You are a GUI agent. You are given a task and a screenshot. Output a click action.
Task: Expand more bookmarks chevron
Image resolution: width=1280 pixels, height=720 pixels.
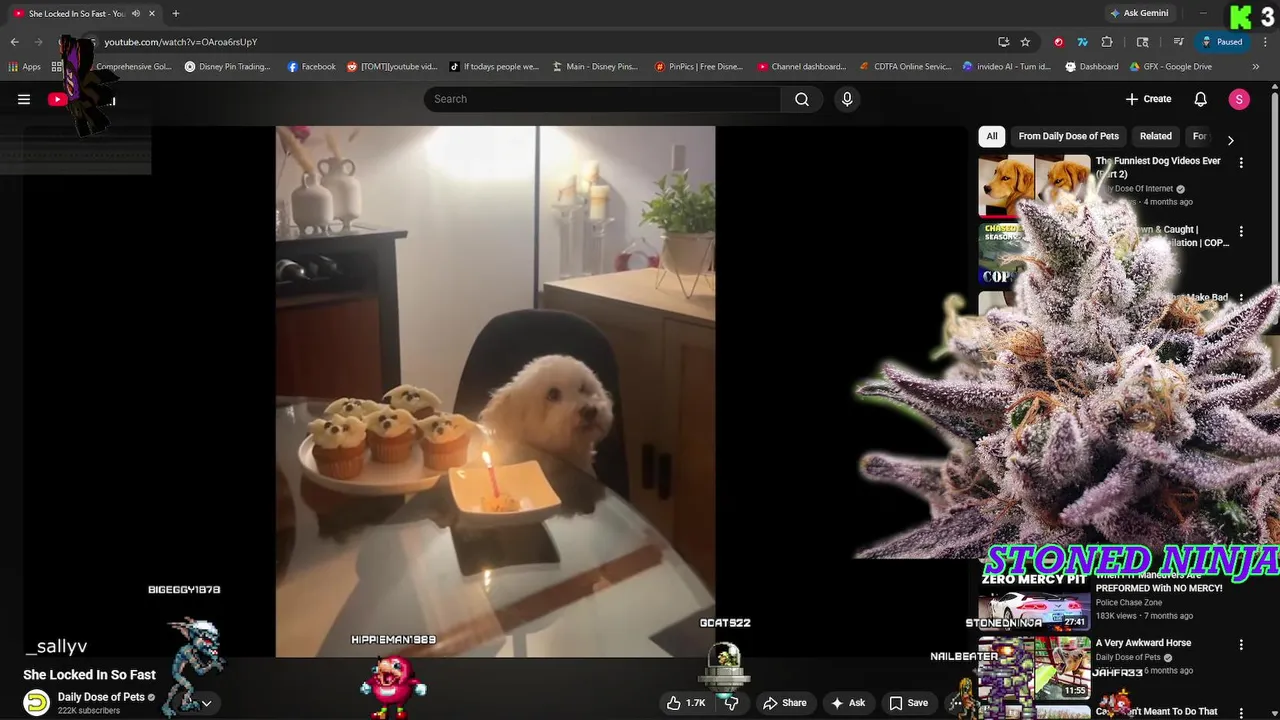(1255, 67)
